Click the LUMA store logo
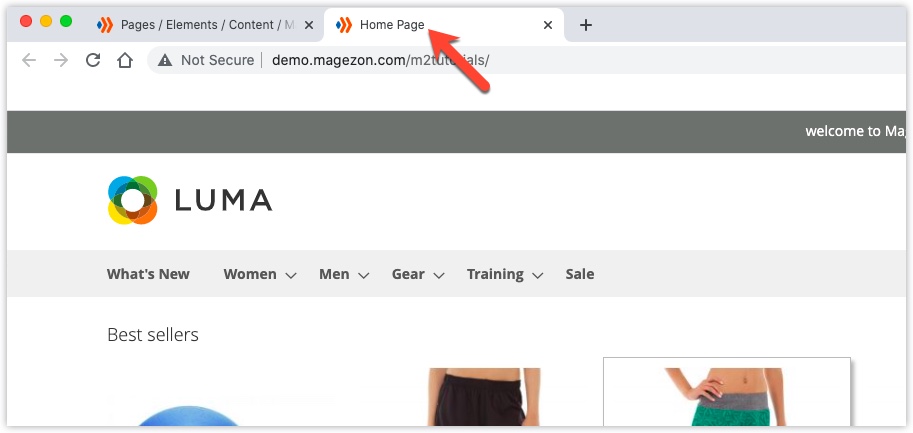913x433 pixels. pyautogui.click(x=190, y=200)
